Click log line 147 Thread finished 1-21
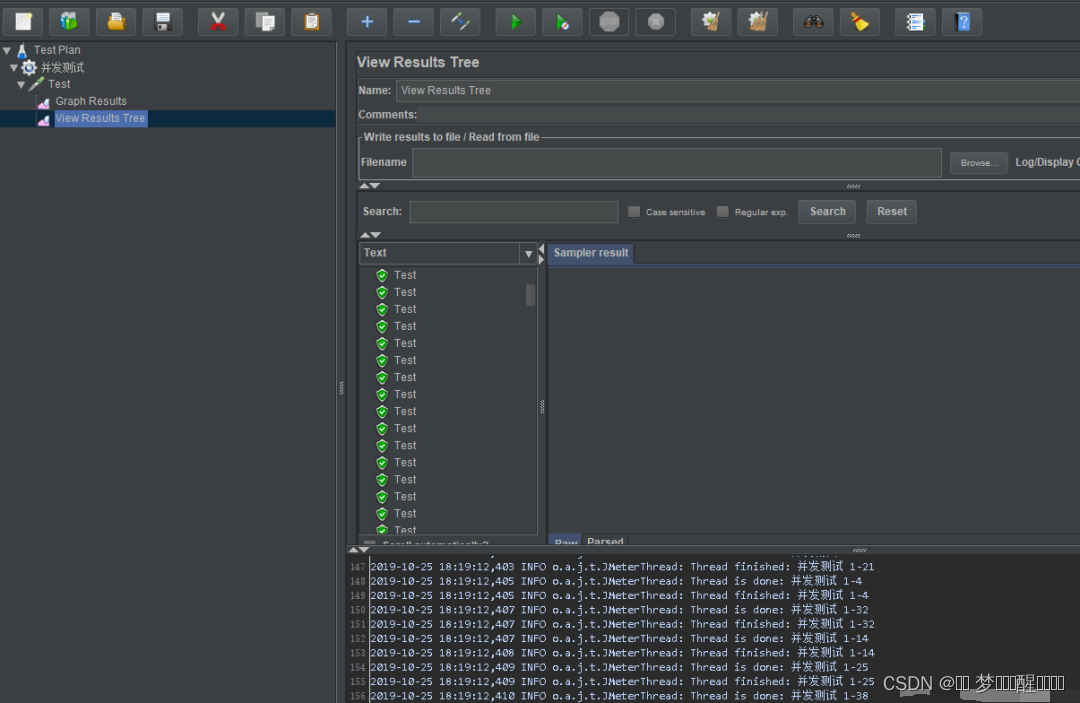The image size is (1080, 703). point(621,567)
